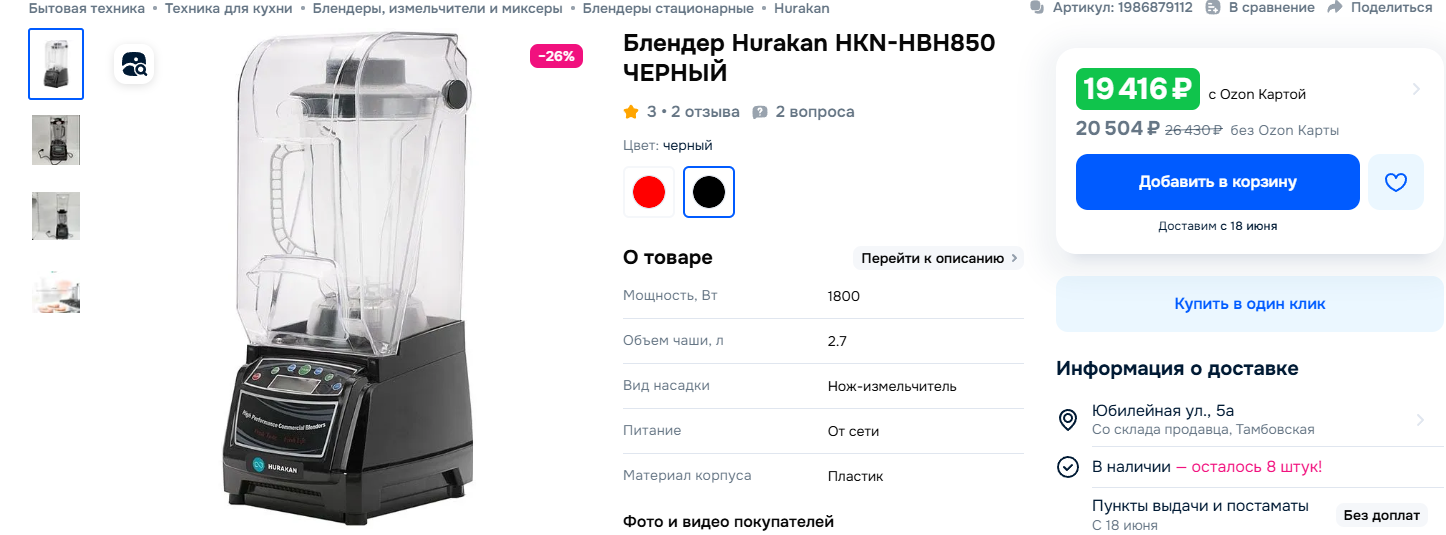Expand Ozon Card price details chevron
Viewport: 1446px width, 535px height.
(x=1416, y=89)
